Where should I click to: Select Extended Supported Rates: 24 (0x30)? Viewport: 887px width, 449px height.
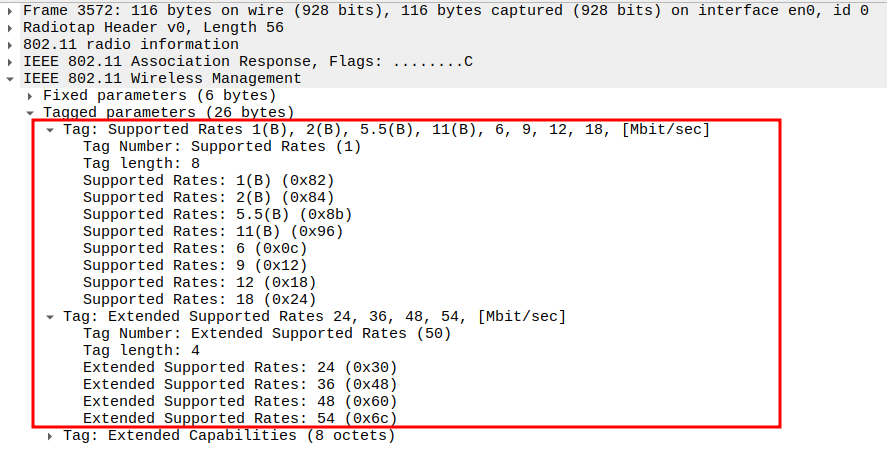[240, 367]
